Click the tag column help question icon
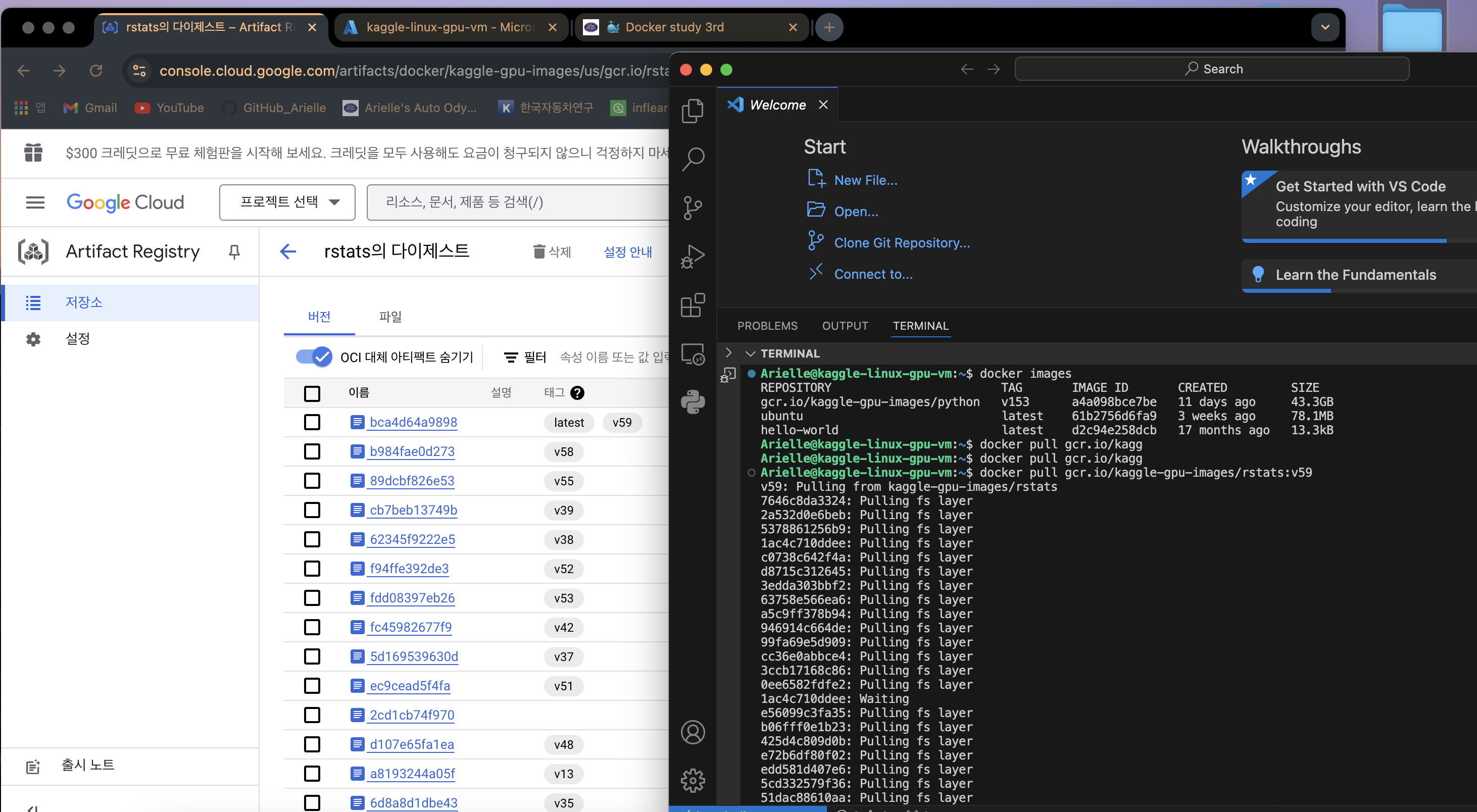This screenshot has height=812, width=1477. pos(577,392)
